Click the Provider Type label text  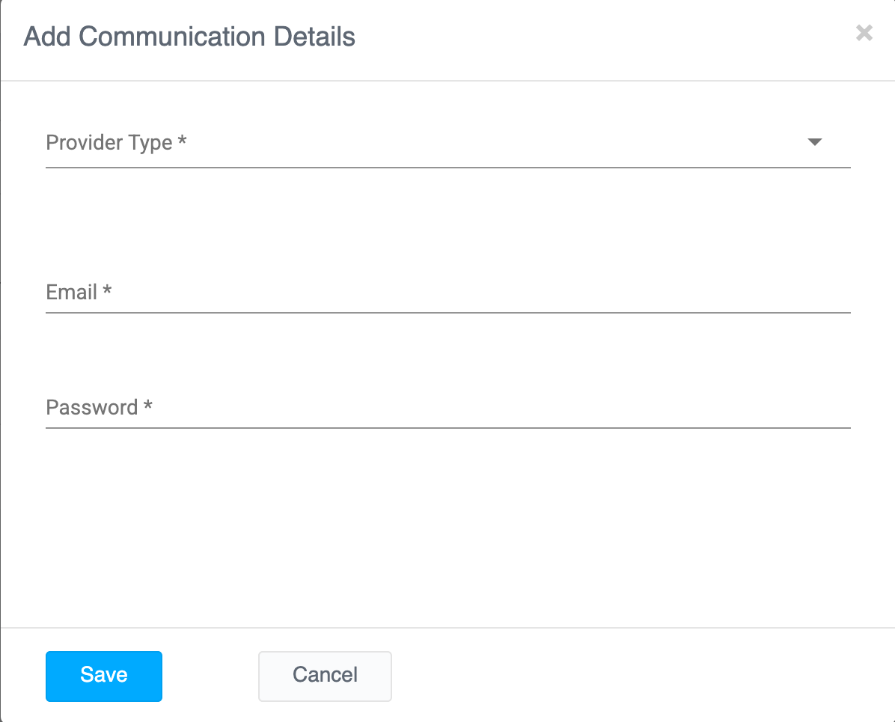click(109, 143)
